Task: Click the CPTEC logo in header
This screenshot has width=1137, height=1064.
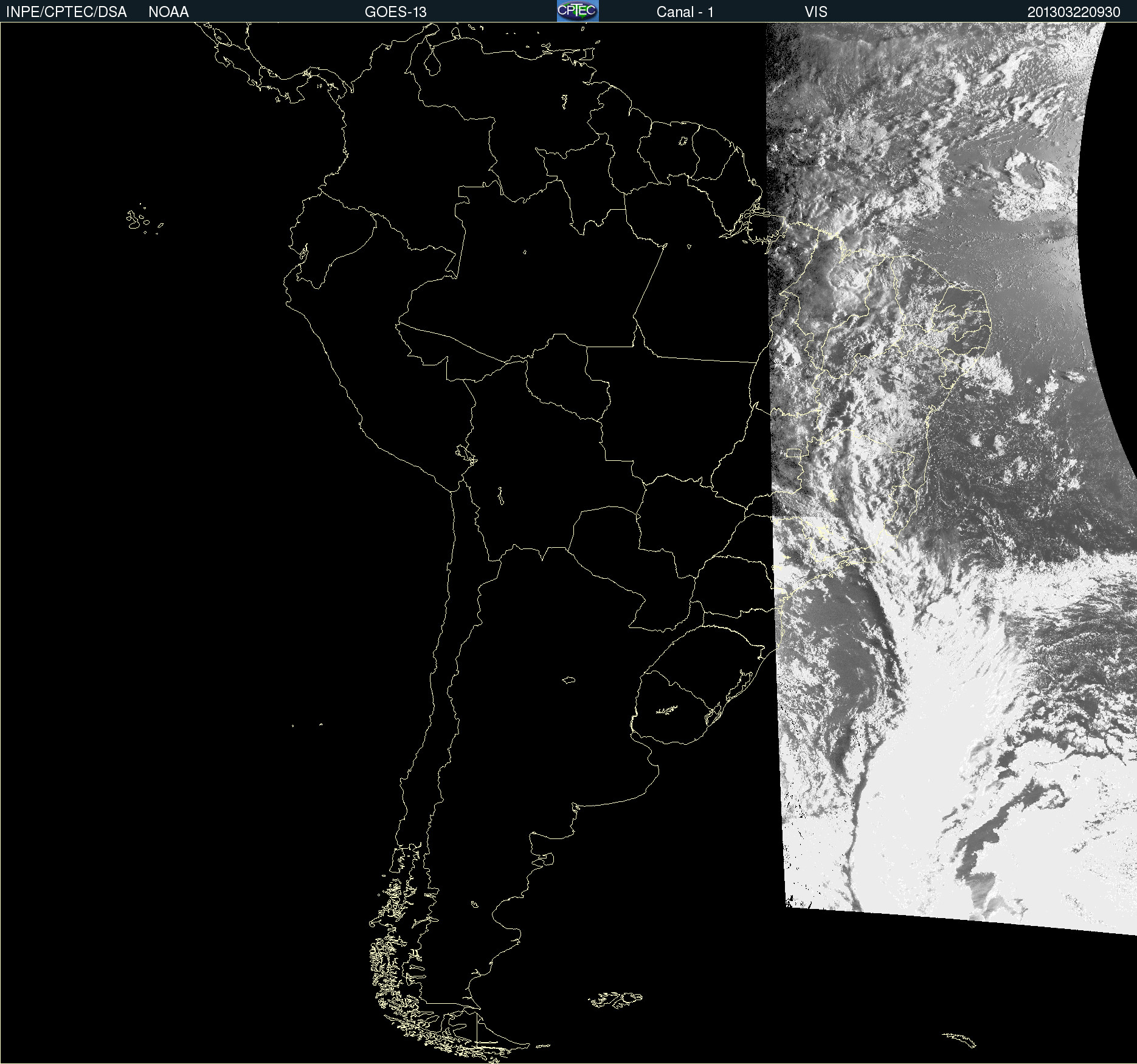Action: tap(577, 11)
